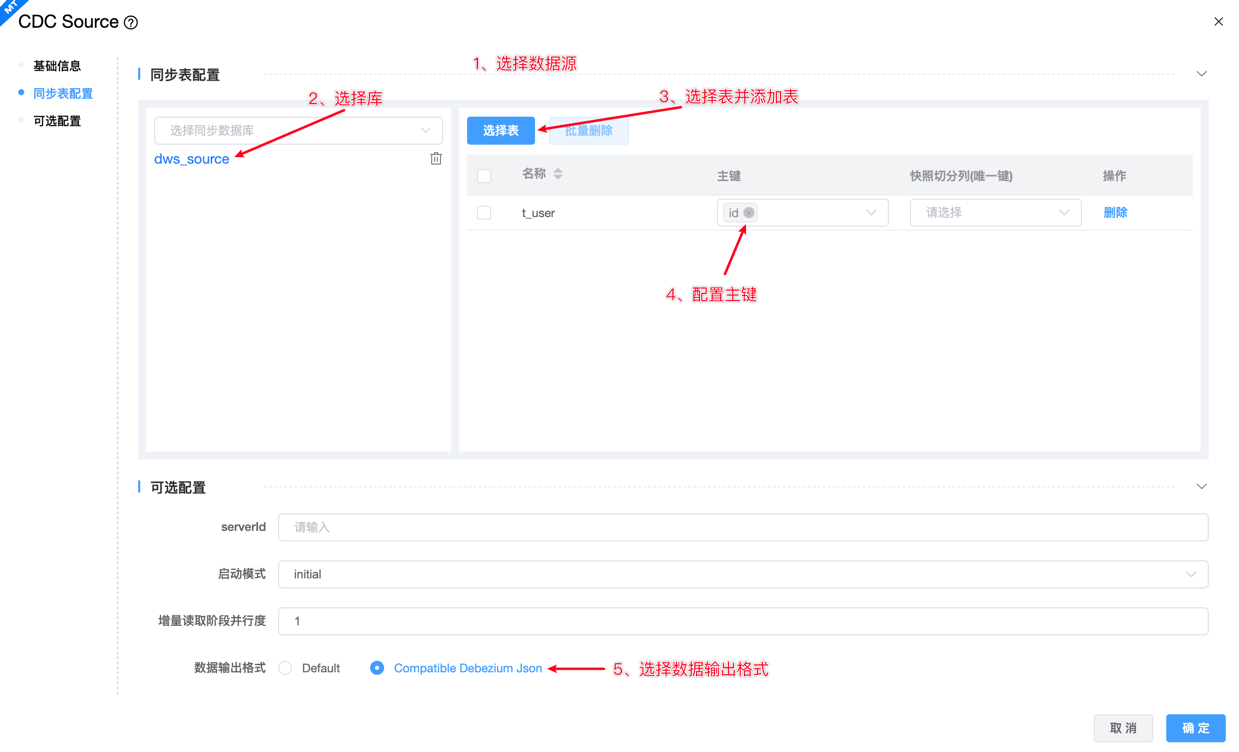Sort the table by the 名称 column
Viewport: 1239px width, 752px height.
pyautogui.click(x=558, y=174)
